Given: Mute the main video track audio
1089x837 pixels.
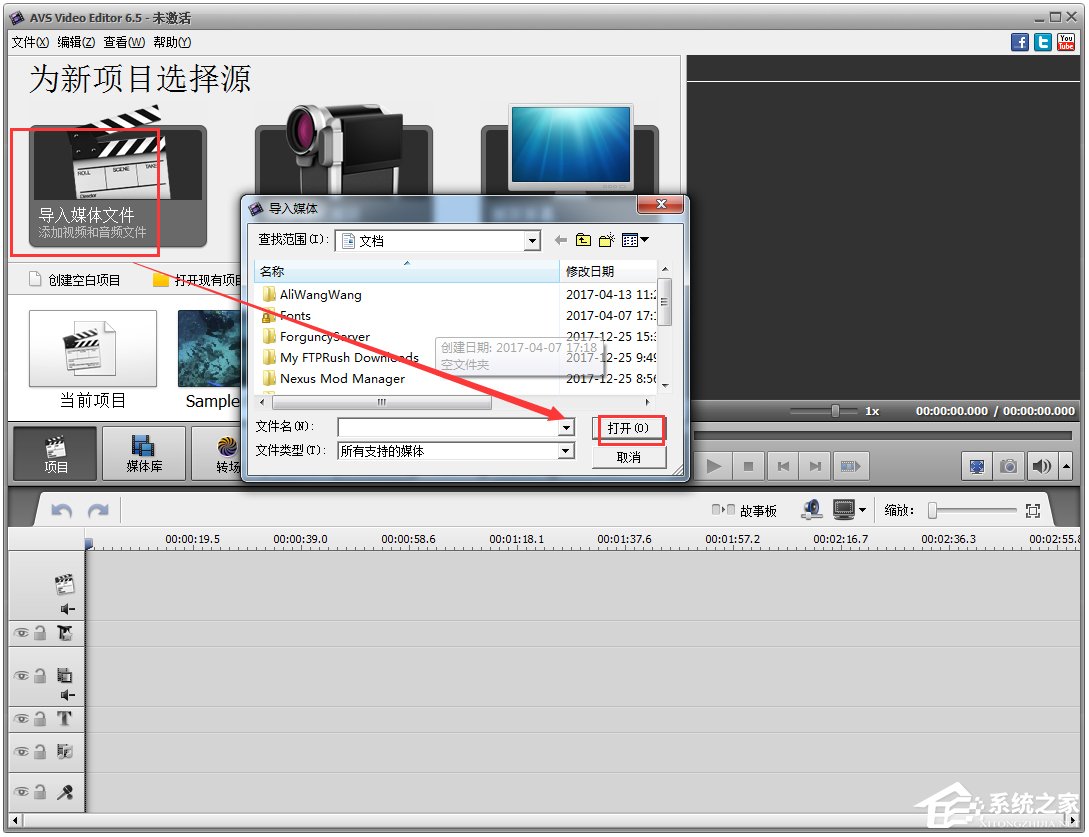Looking at the screenshot, I should point(67,609).
